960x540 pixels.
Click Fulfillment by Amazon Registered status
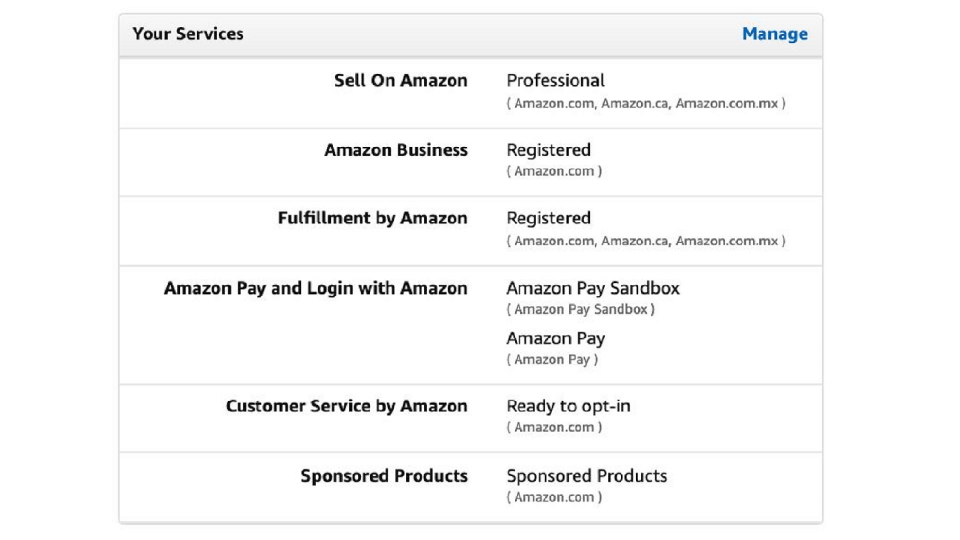(x=548, y=218)
